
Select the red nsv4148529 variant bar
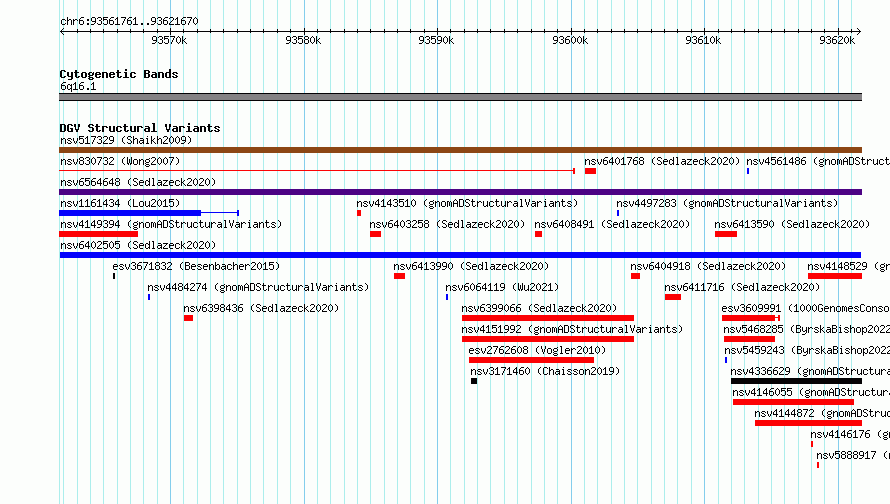click(x=835, y=276)
